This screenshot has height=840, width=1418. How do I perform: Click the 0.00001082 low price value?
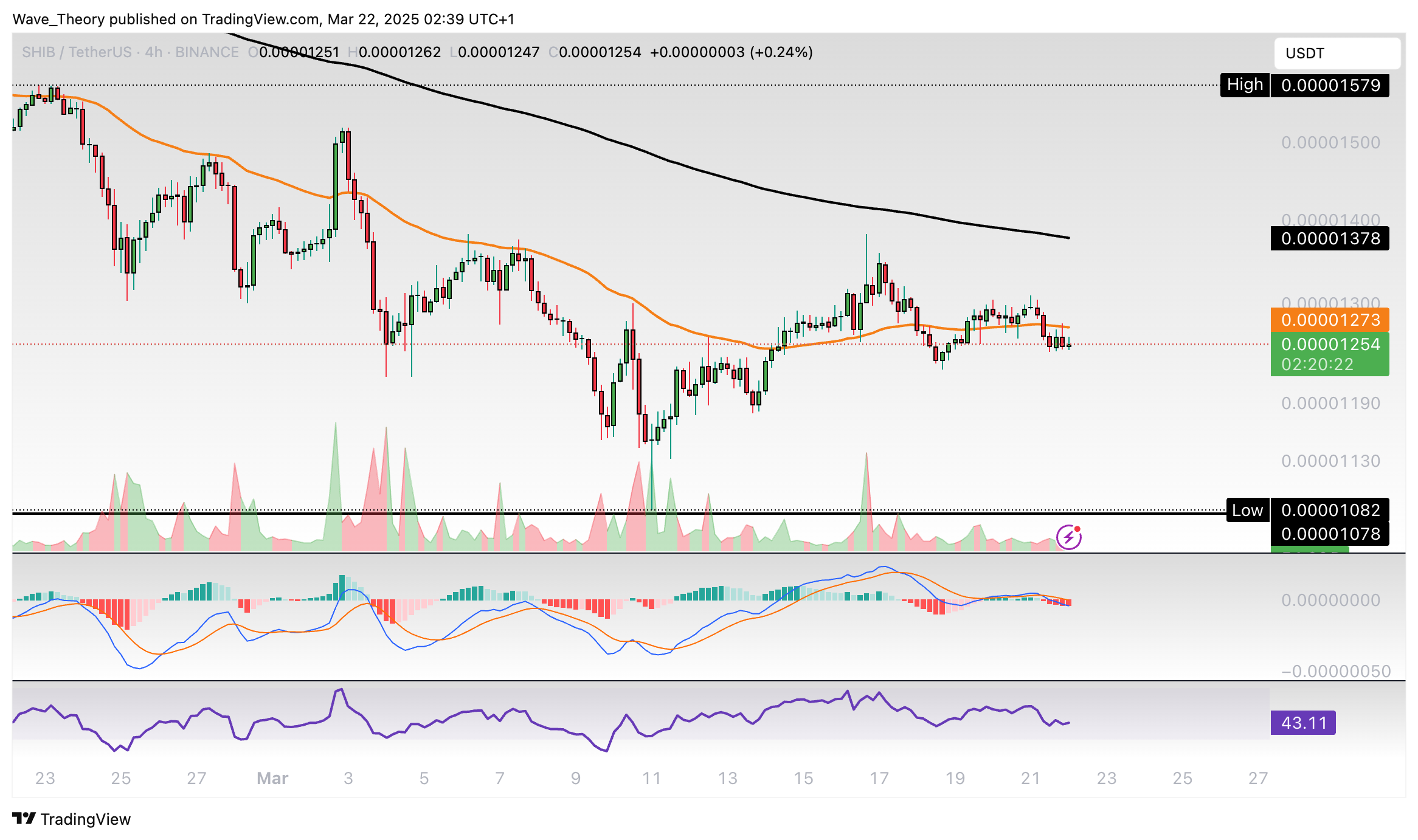1330,510
